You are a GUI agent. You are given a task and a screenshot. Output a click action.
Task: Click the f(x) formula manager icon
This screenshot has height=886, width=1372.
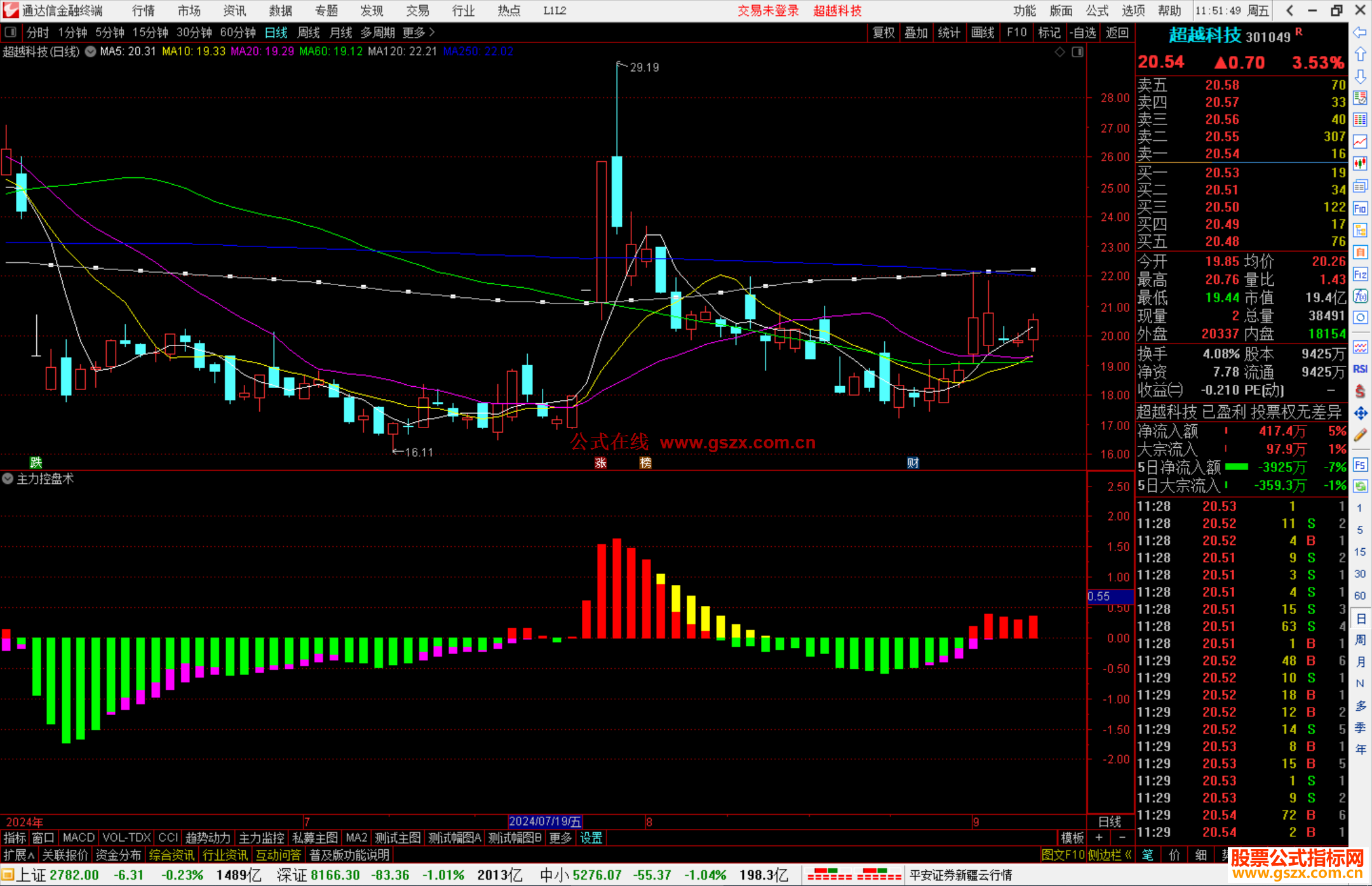click(x=1360, y=297)
